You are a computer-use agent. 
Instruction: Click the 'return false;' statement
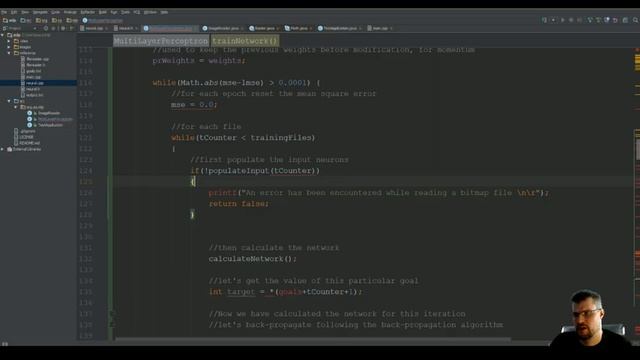coord(239,204)
